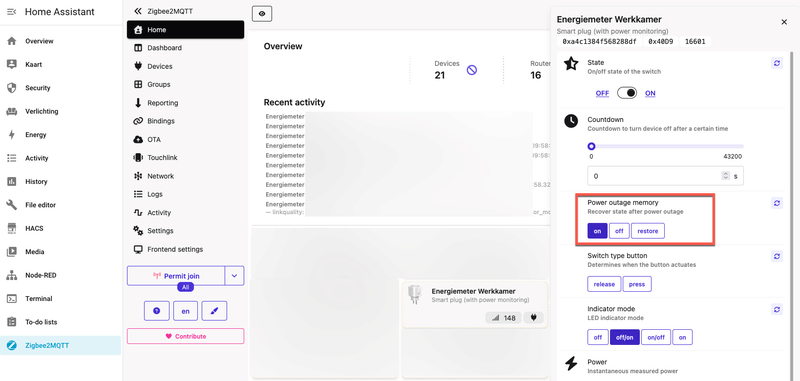Refresh the Switch type button value

[x=777, y=256]
